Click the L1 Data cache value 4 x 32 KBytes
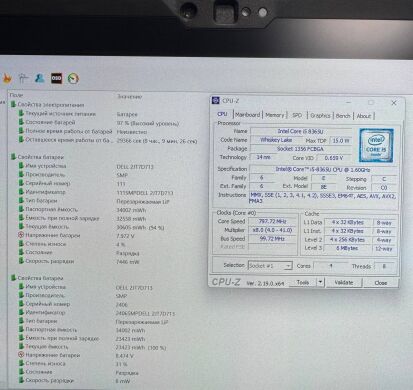413x390 pixels. [x=348, y=222]
